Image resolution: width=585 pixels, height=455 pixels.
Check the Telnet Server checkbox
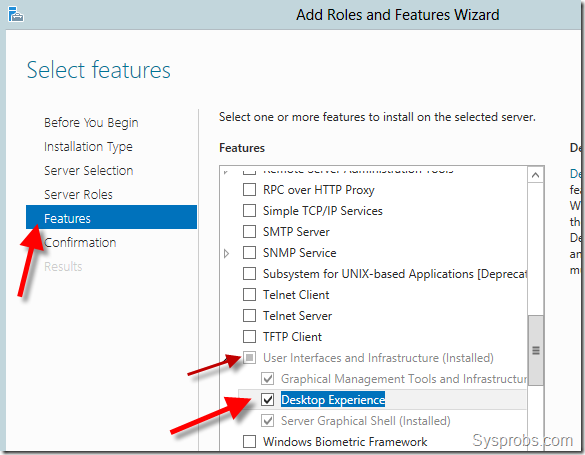point(249,316)
